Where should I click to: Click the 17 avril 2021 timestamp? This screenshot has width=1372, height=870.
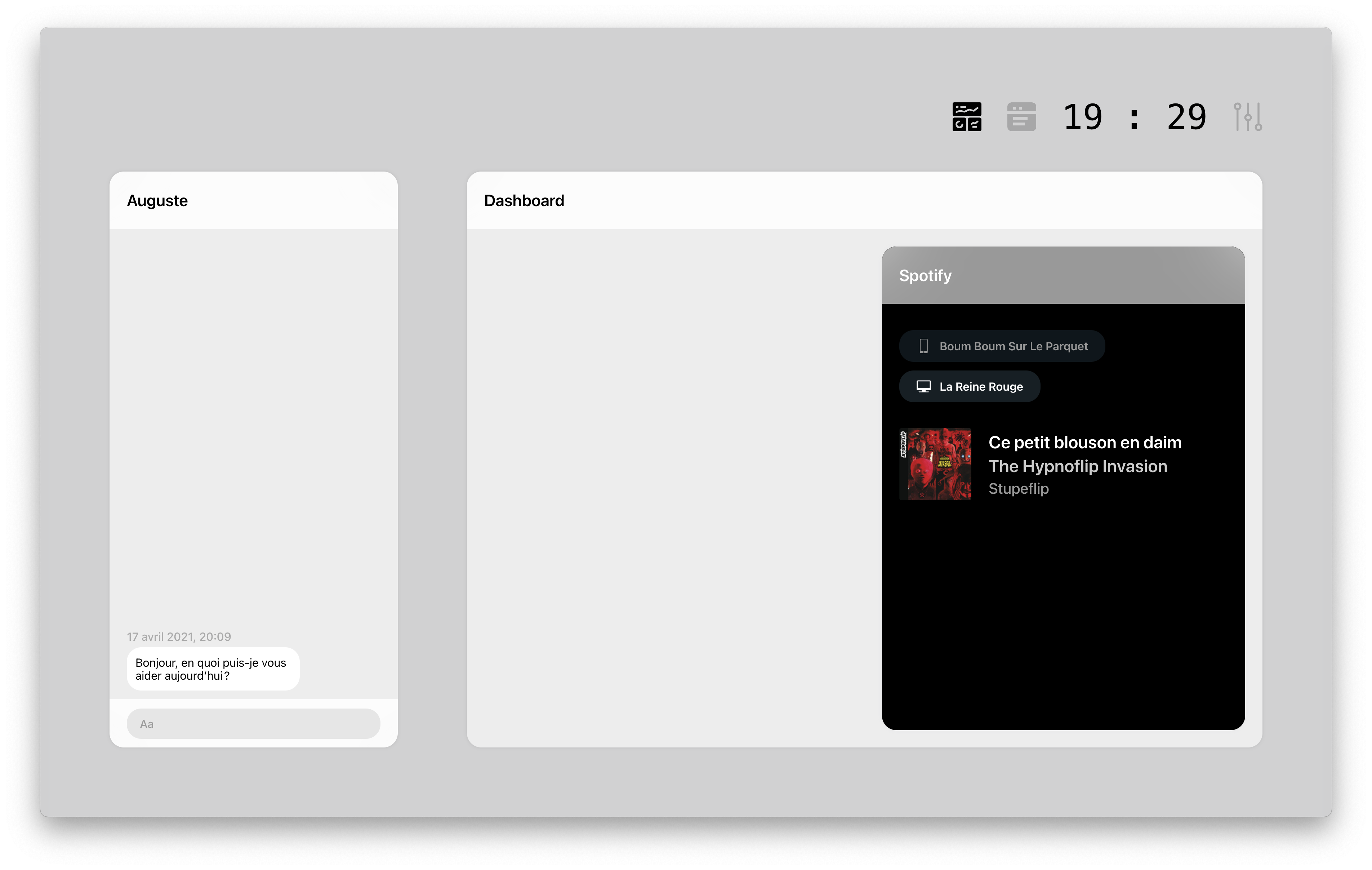pyautogui.click(x=179, y=637)
